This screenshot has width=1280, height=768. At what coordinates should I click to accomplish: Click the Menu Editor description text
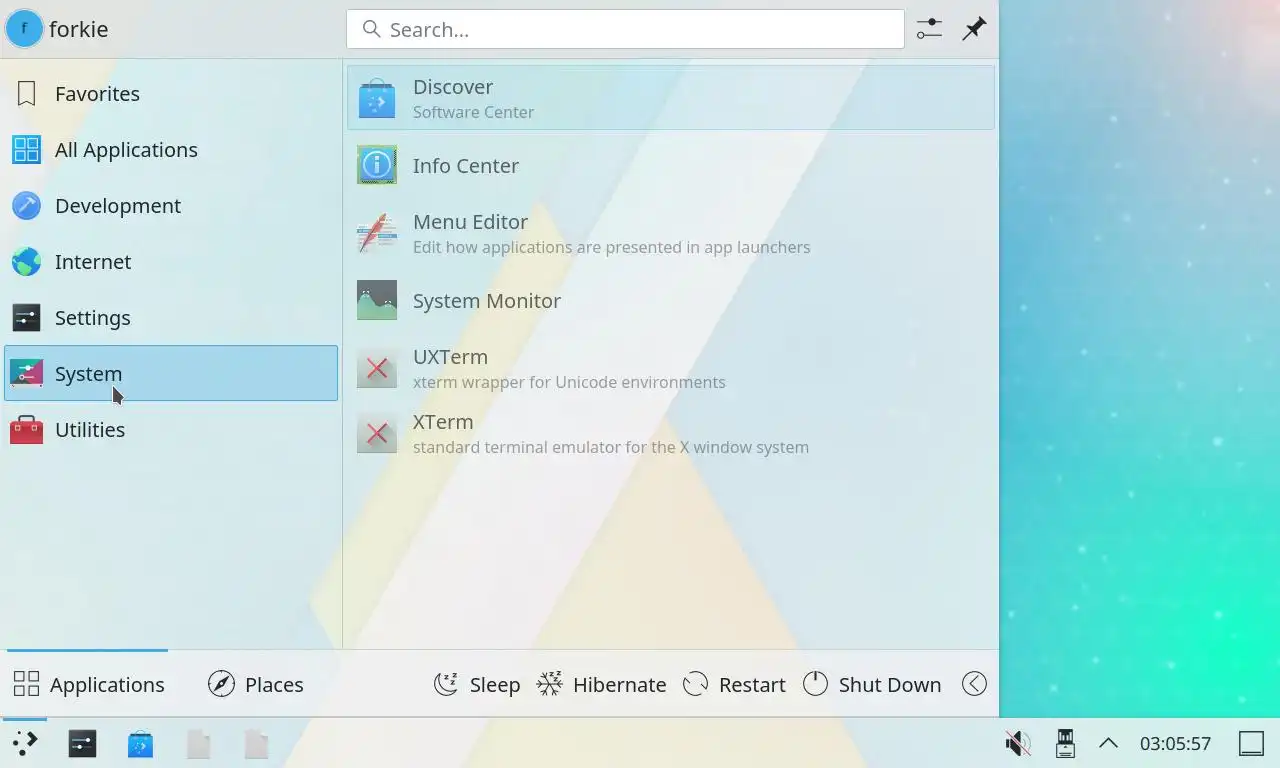611,247
